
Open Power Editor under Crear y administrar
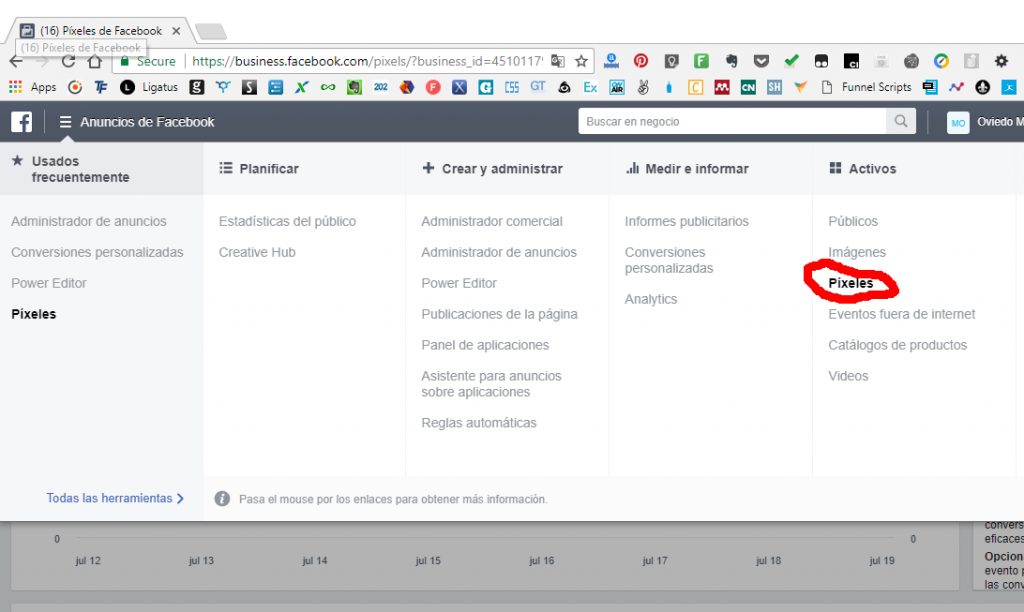coord(459,283)
